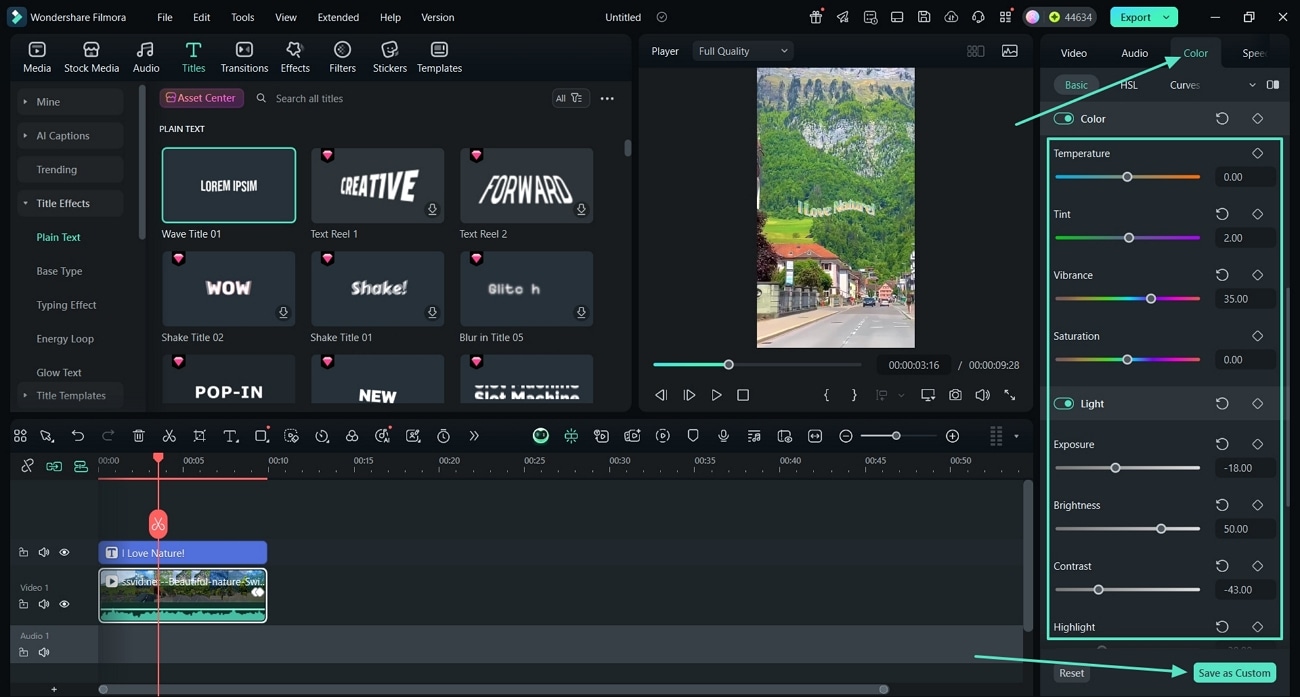Screen dimensions: 1300x697
Task: Select the Add Text tool in the timeline toolbar
Action: [231, 435]
